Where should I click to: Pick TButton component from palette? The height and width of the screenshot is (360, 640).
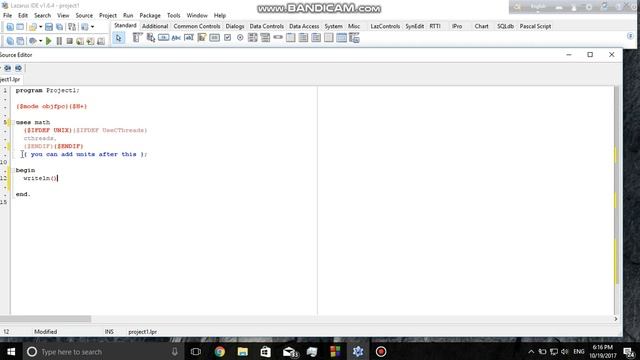pos(163,38)
